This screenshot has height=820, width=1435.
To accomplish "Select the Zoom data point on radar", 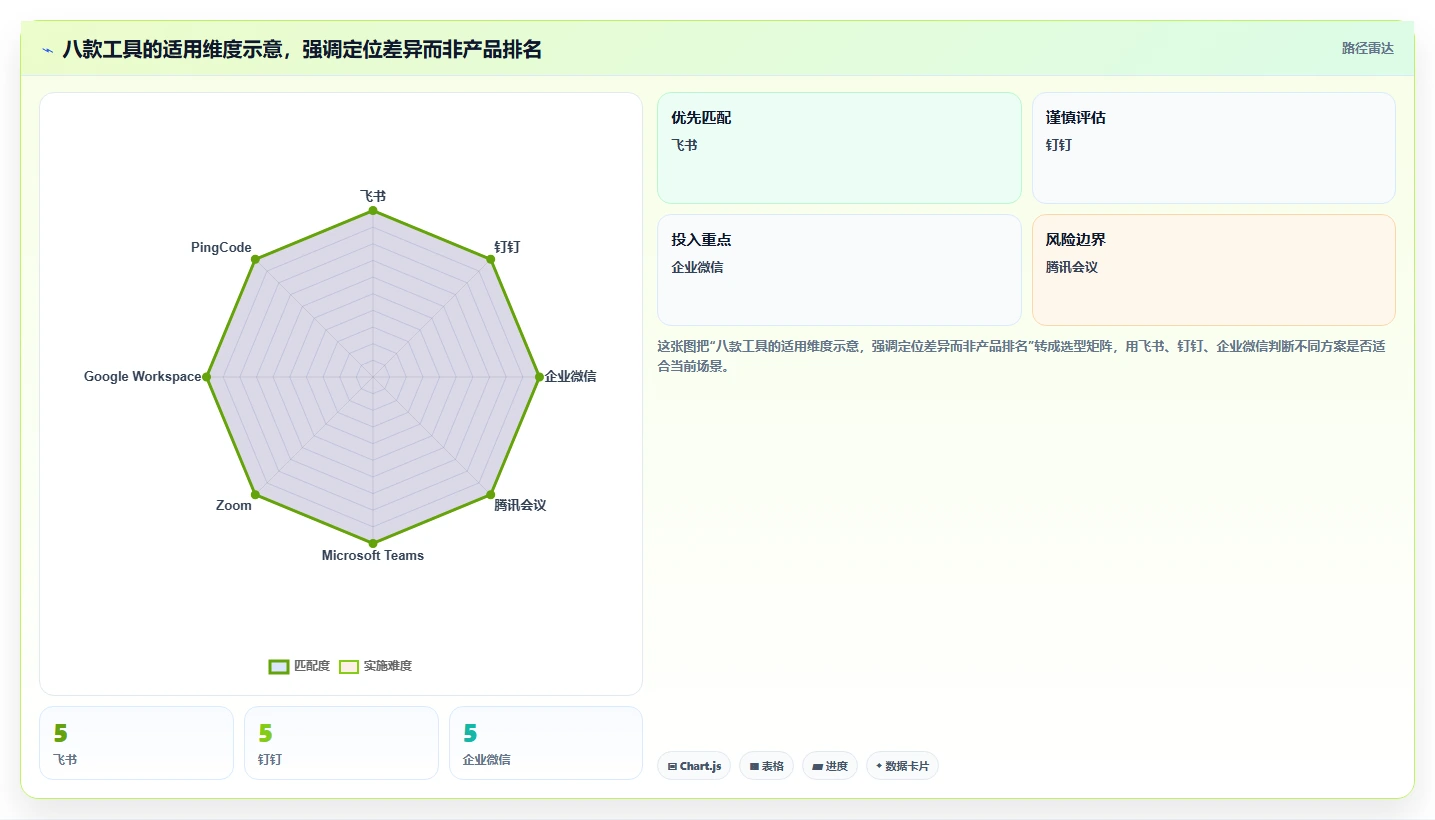I will (255, 494).
